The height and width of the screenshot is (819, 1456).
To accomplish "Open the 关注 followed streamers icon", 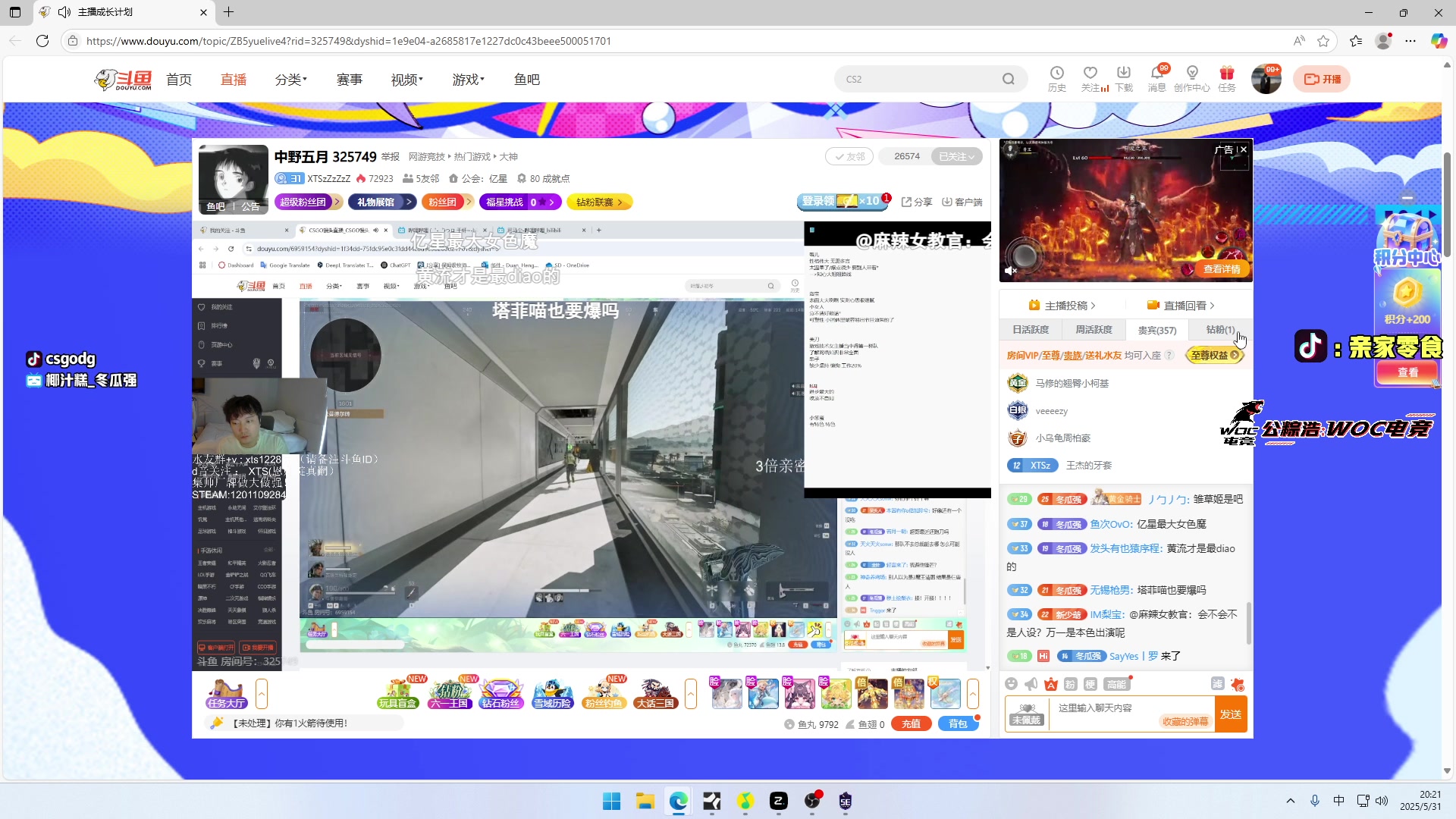I will (1090, 78).
